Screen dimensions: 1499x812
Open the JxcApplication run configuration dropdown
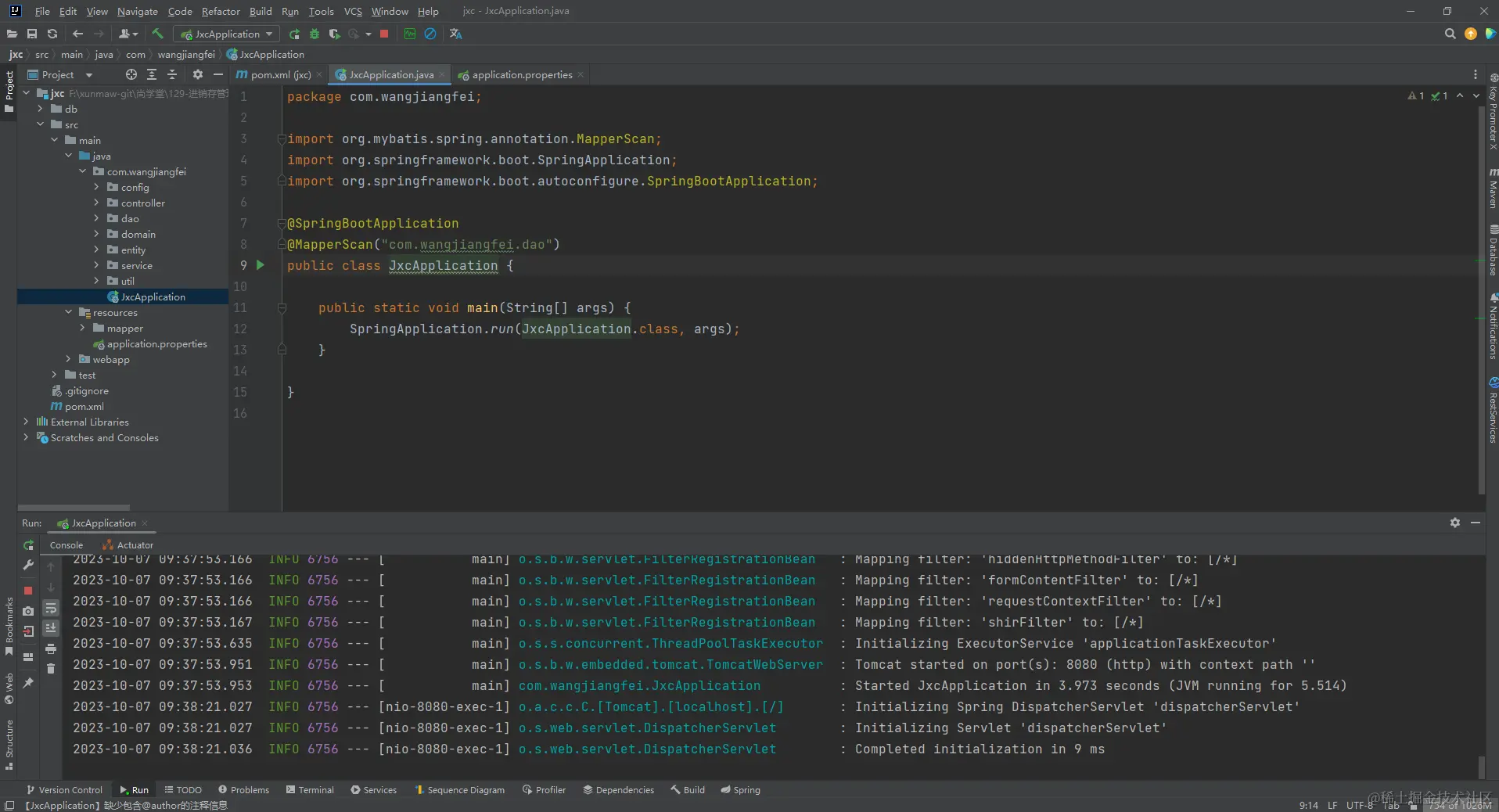227,34
